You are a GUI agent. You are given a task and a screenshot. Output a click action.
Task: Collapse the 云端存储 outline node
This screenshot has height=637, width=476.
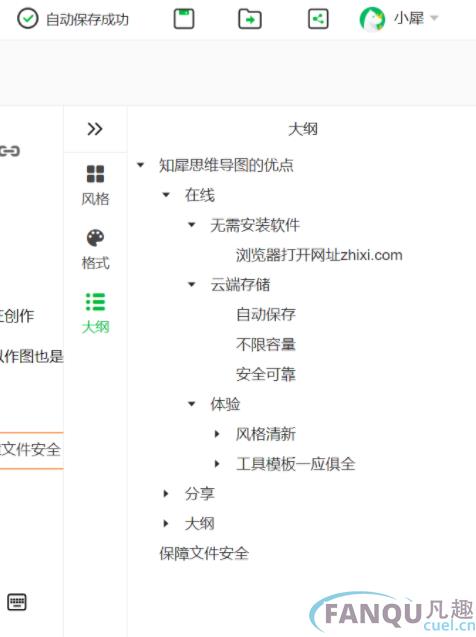tap(192, 284)
